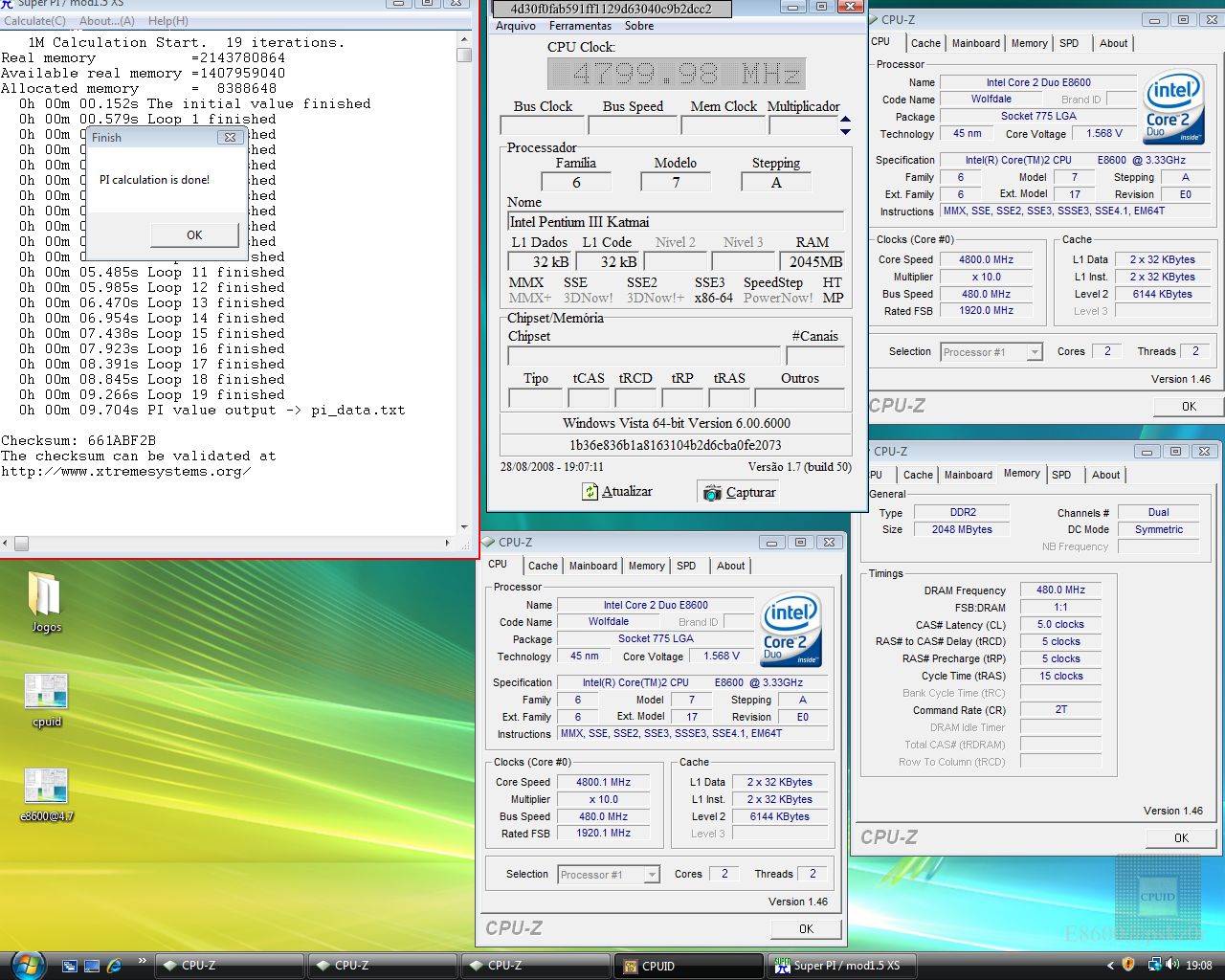The width and height of the screenshot is (1225, 980).
Task: Click OK in the Finish dialog
Action: click(x=194, y=235)
